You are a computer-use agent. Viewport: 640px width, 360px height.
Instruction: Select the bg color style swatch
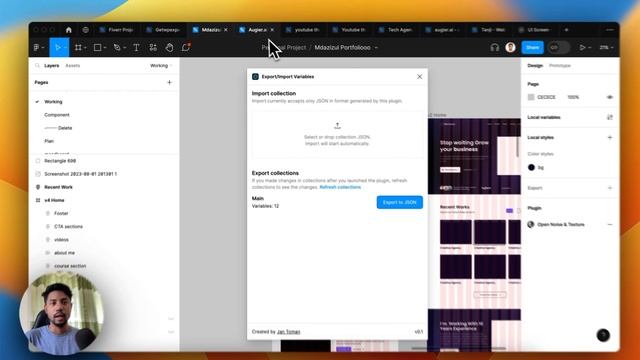531,167
